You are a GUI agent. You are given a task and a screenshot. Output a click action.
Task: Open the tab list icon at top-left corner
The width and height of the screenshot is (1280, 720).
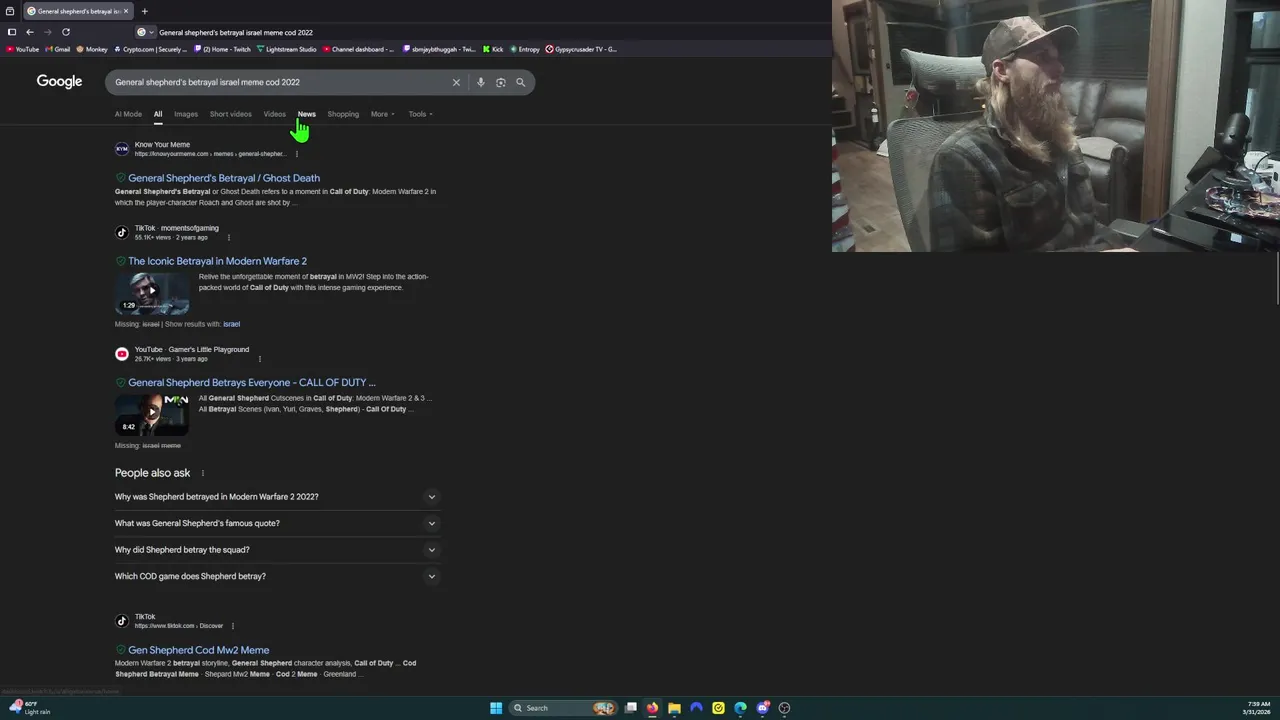(x=10, y=11)
